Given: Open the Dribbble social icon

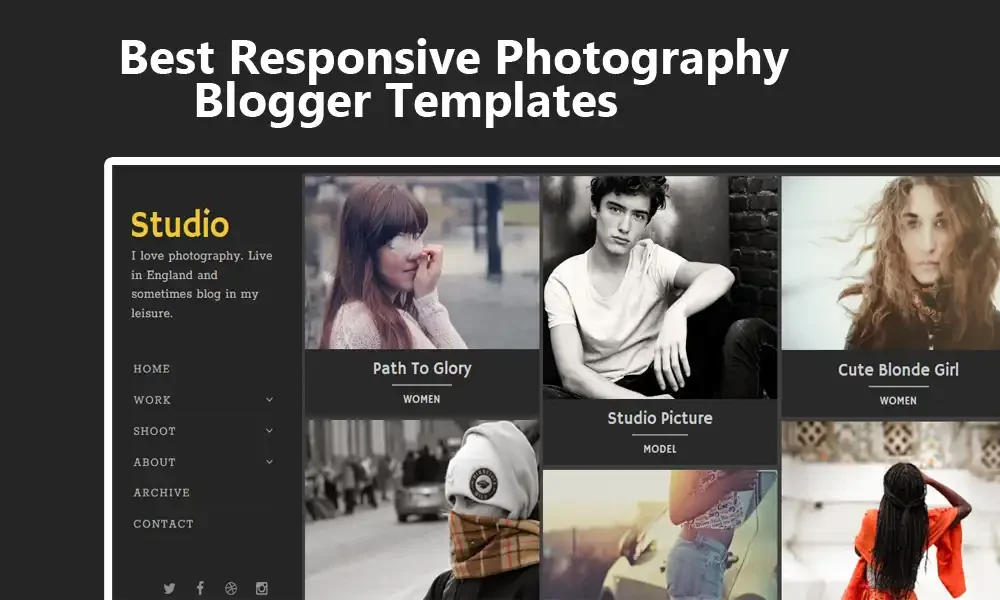Looking at the screenshot, I should pos(231,588).
